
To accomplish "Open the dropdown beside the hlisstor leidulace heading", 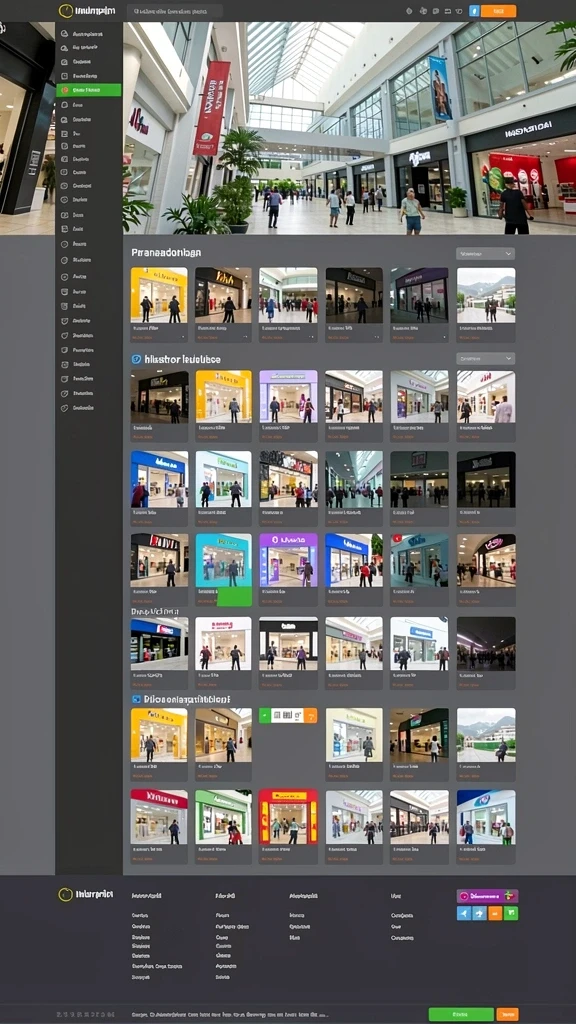I will (485, 359).
